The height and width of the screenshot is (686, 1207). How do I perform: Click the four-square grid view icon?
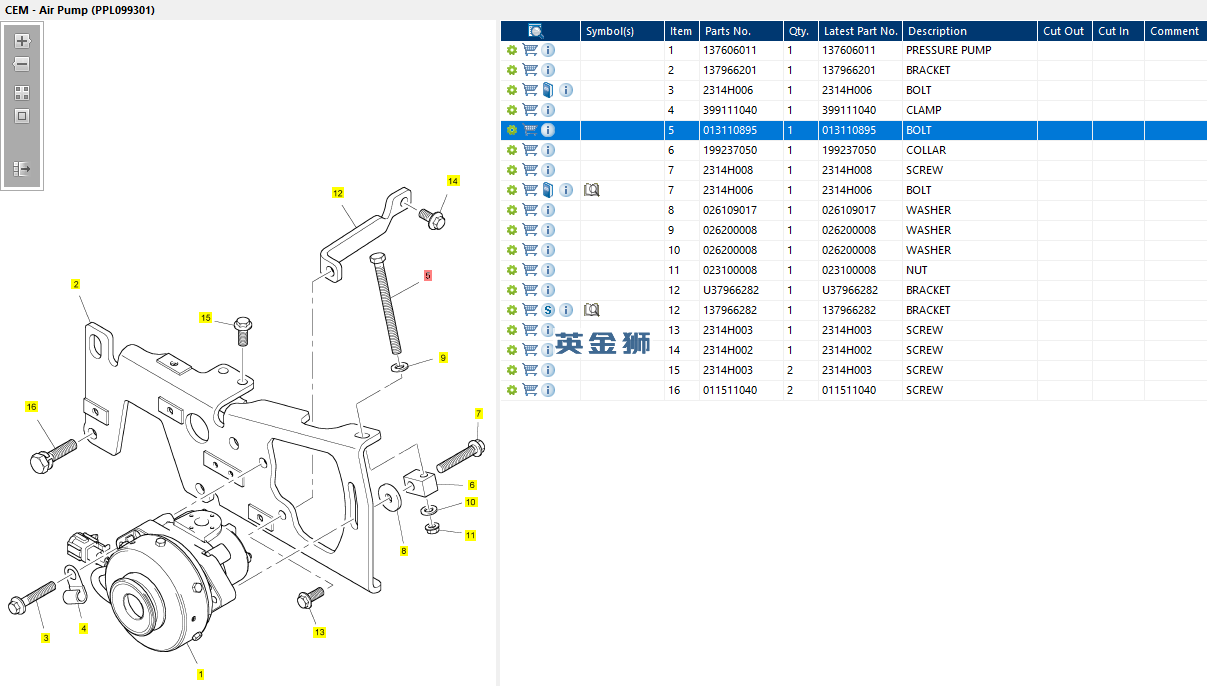tap(22, 92)
